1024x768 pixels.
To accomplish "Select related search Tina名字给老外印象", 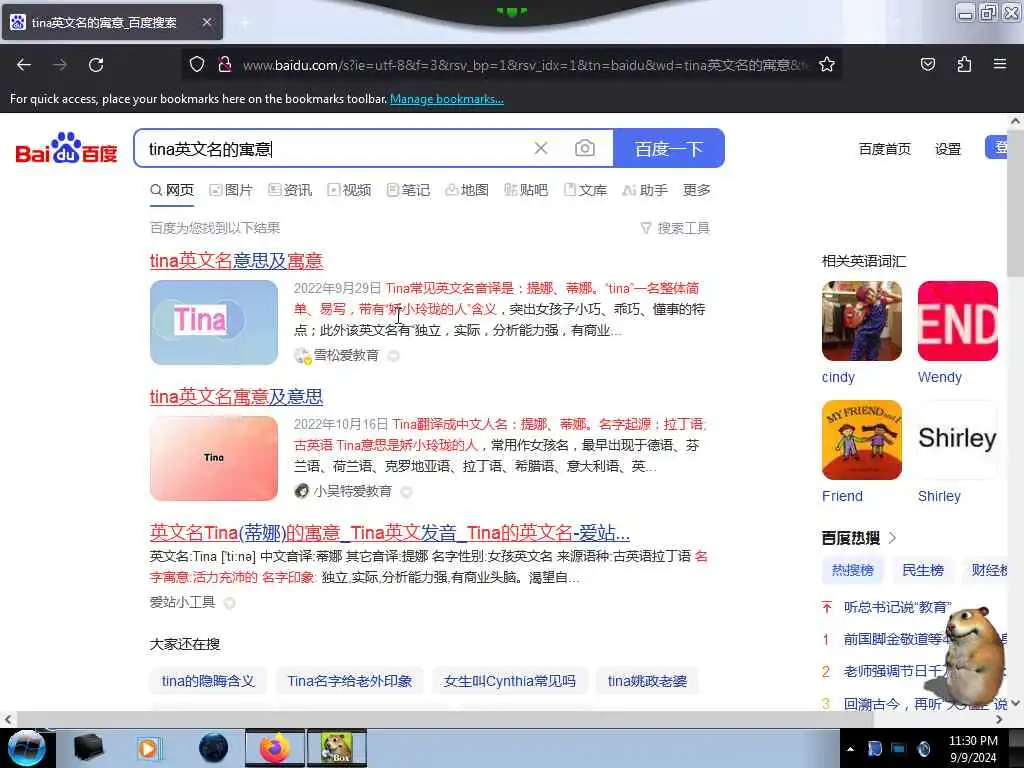I will (x=350, y=680).
